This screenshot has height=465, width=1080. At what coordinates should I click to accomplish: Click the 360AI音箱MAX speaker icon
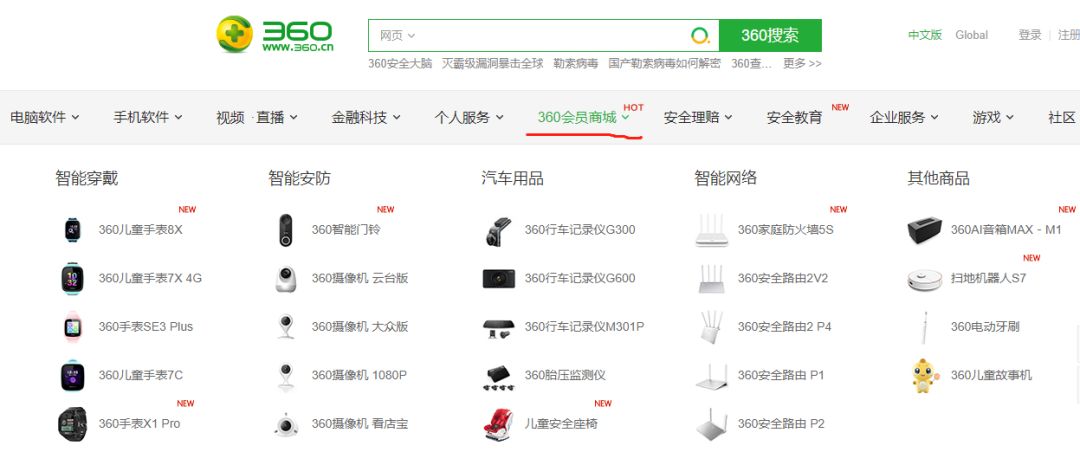pos(924,230)
